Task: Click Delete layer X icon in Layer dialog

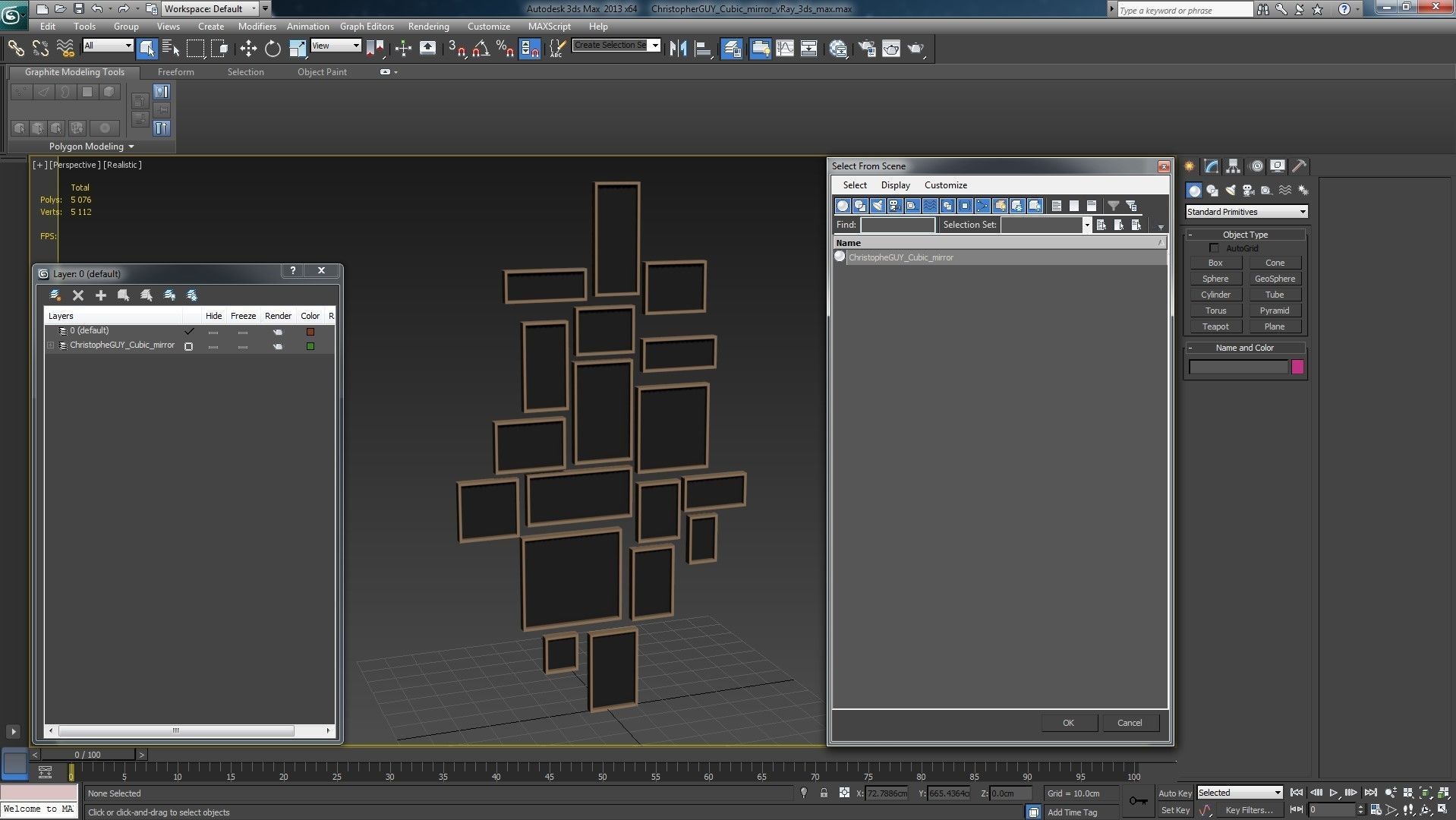Action: [x=78, y=295]
